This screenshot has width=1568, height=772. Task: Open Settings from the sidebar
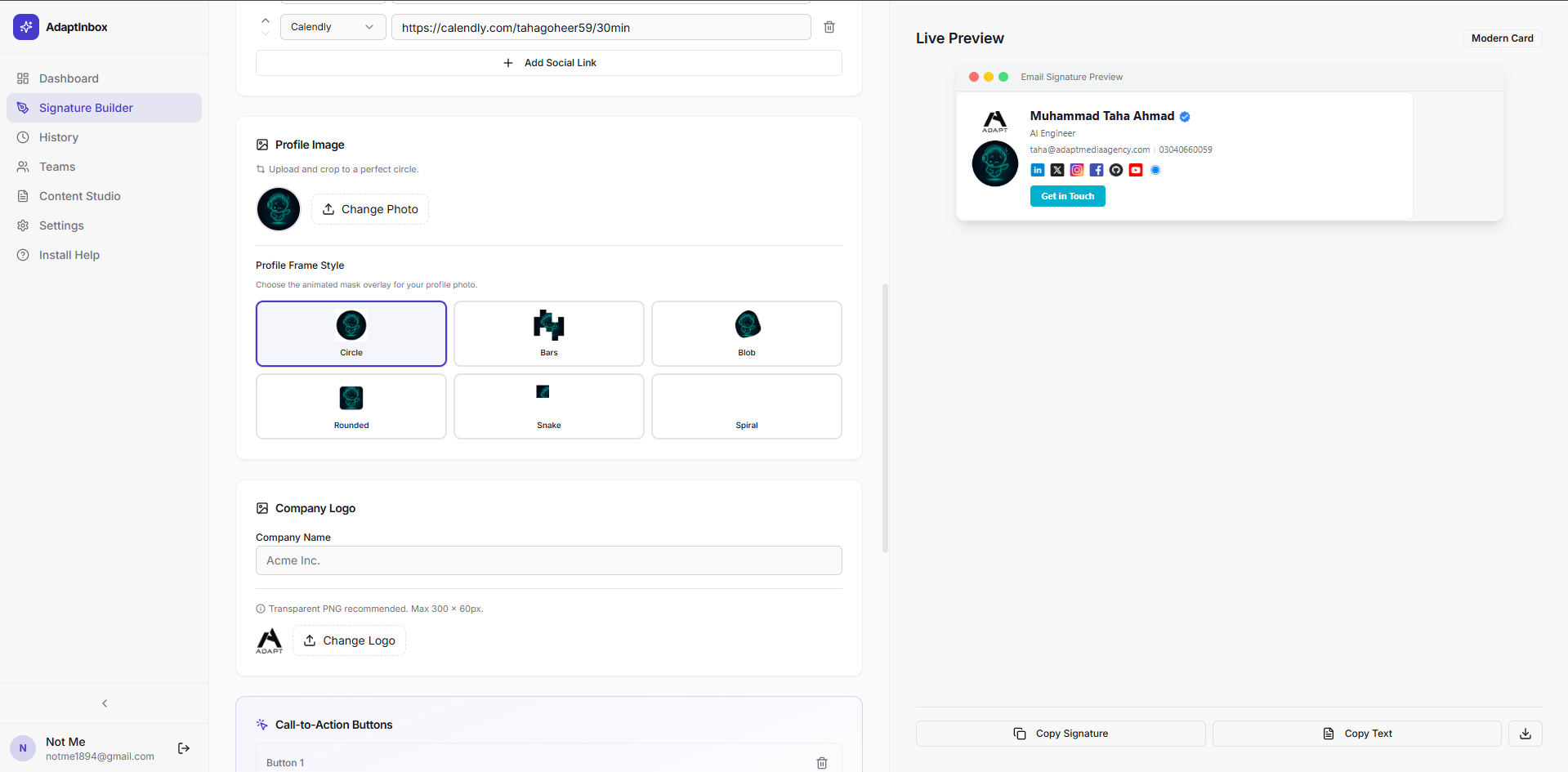104,225
